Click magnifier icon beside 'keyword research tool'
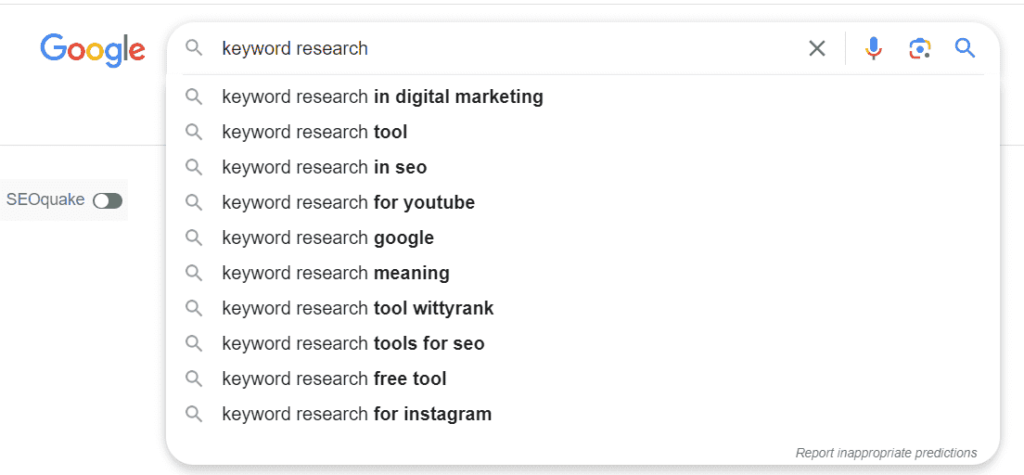 point(193,132)
